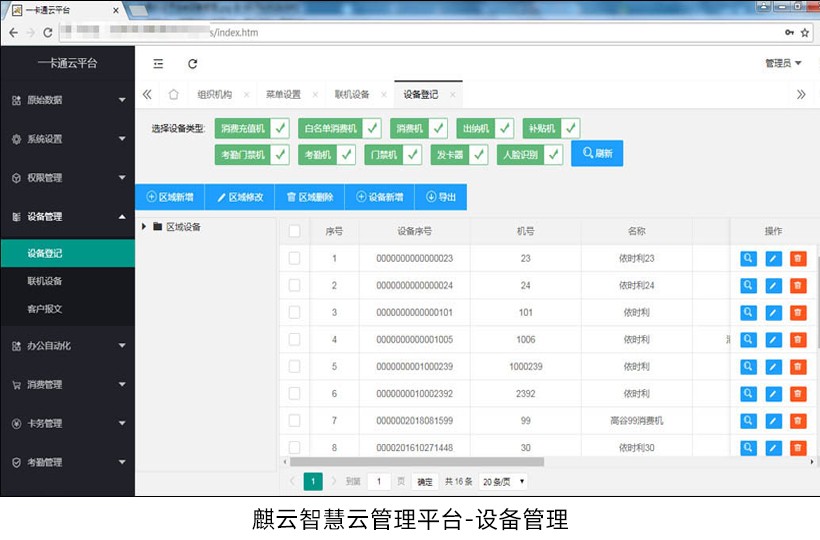Click the blue 刷新 search button
The image size is (820, 540).
coord(596,154)
